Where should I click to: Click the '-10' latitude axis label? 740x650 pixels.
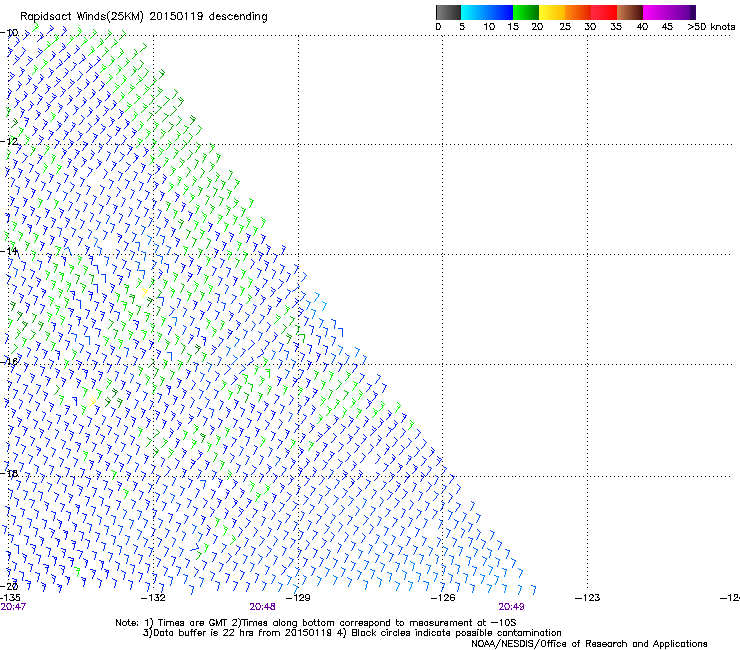(x=9, y=33)
